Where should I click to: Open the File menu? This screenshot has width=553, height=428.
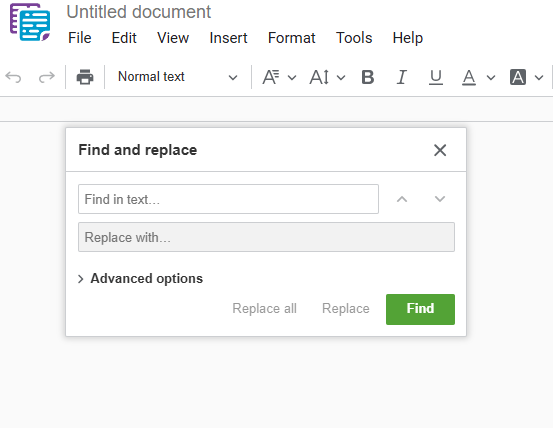[80, 38]
